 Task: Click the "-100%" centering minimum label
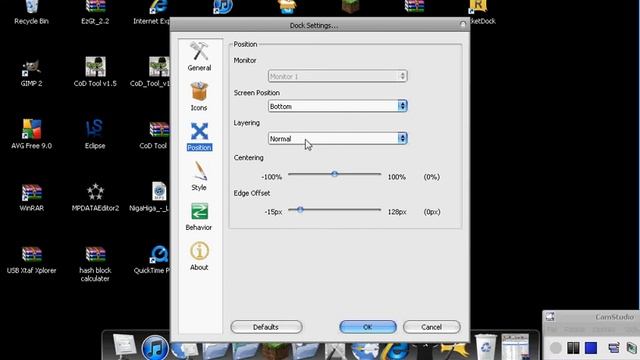271,177
